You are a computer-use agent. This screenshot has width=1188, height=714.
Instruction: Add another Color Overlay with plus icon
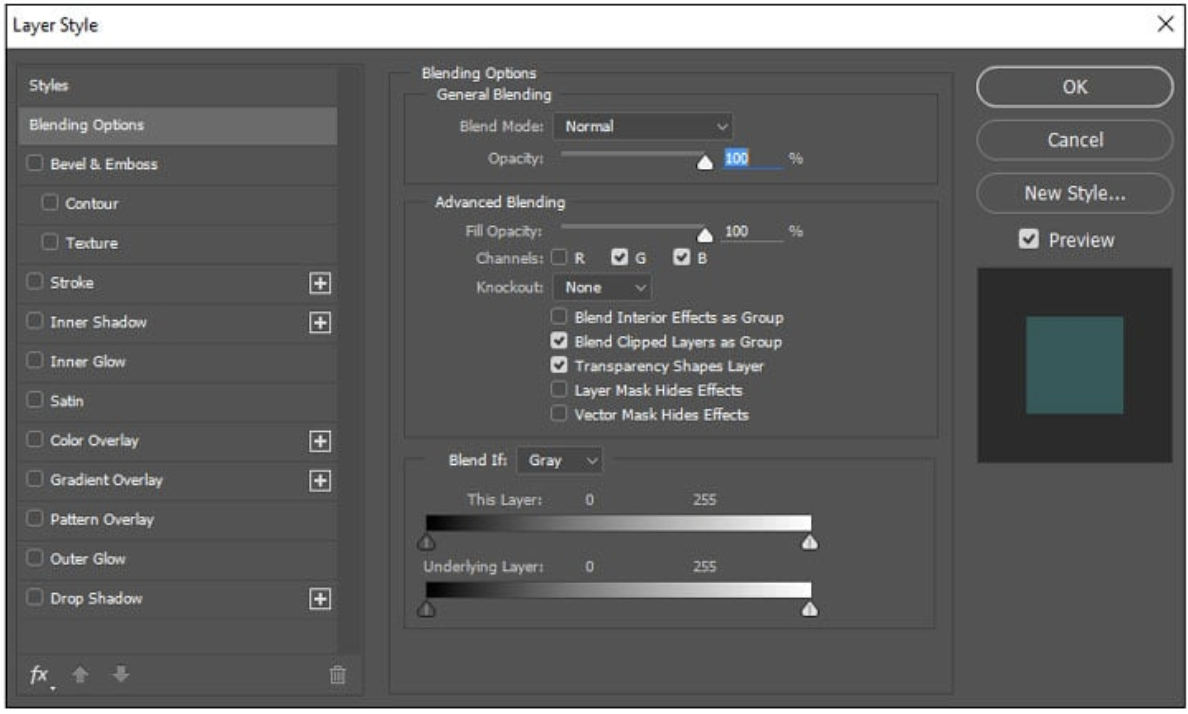(x=320, y=441)
